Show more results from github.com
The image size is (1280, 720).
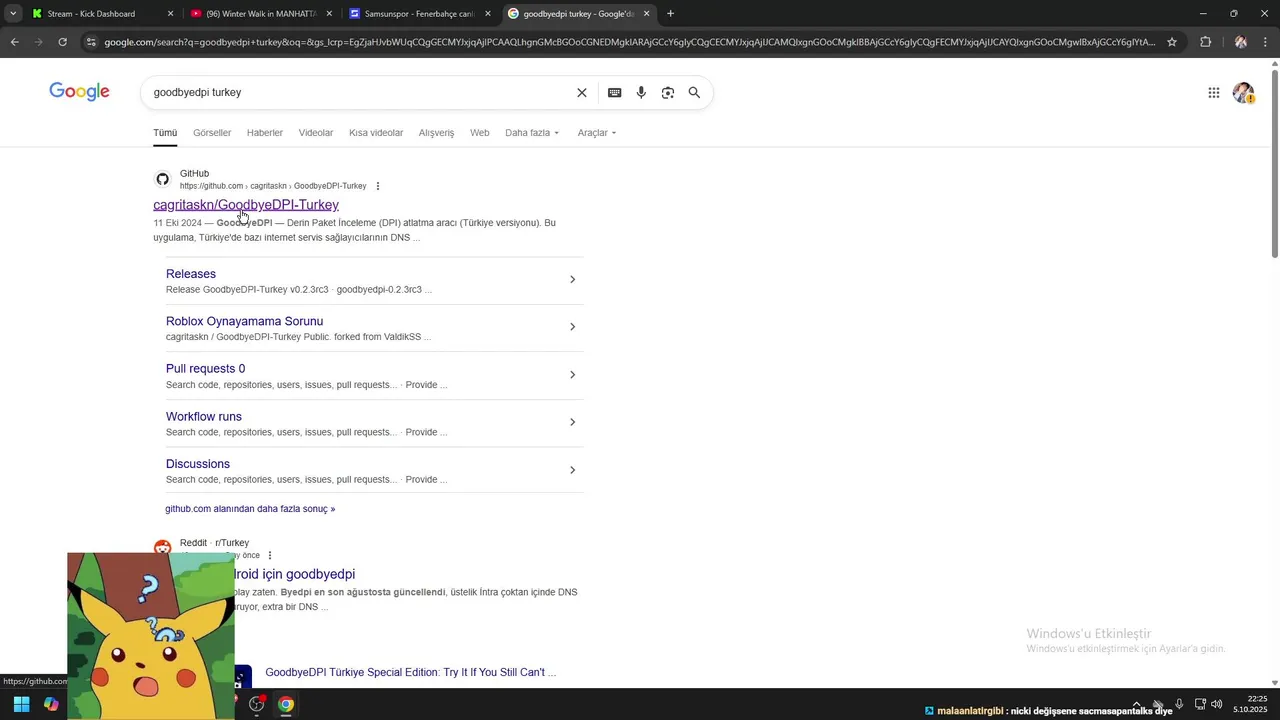[x=250, y=509]
